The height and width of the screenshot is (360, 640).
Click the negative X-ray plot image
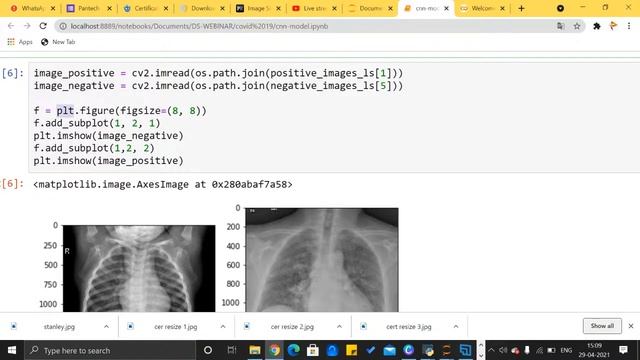tap(139, 268)
